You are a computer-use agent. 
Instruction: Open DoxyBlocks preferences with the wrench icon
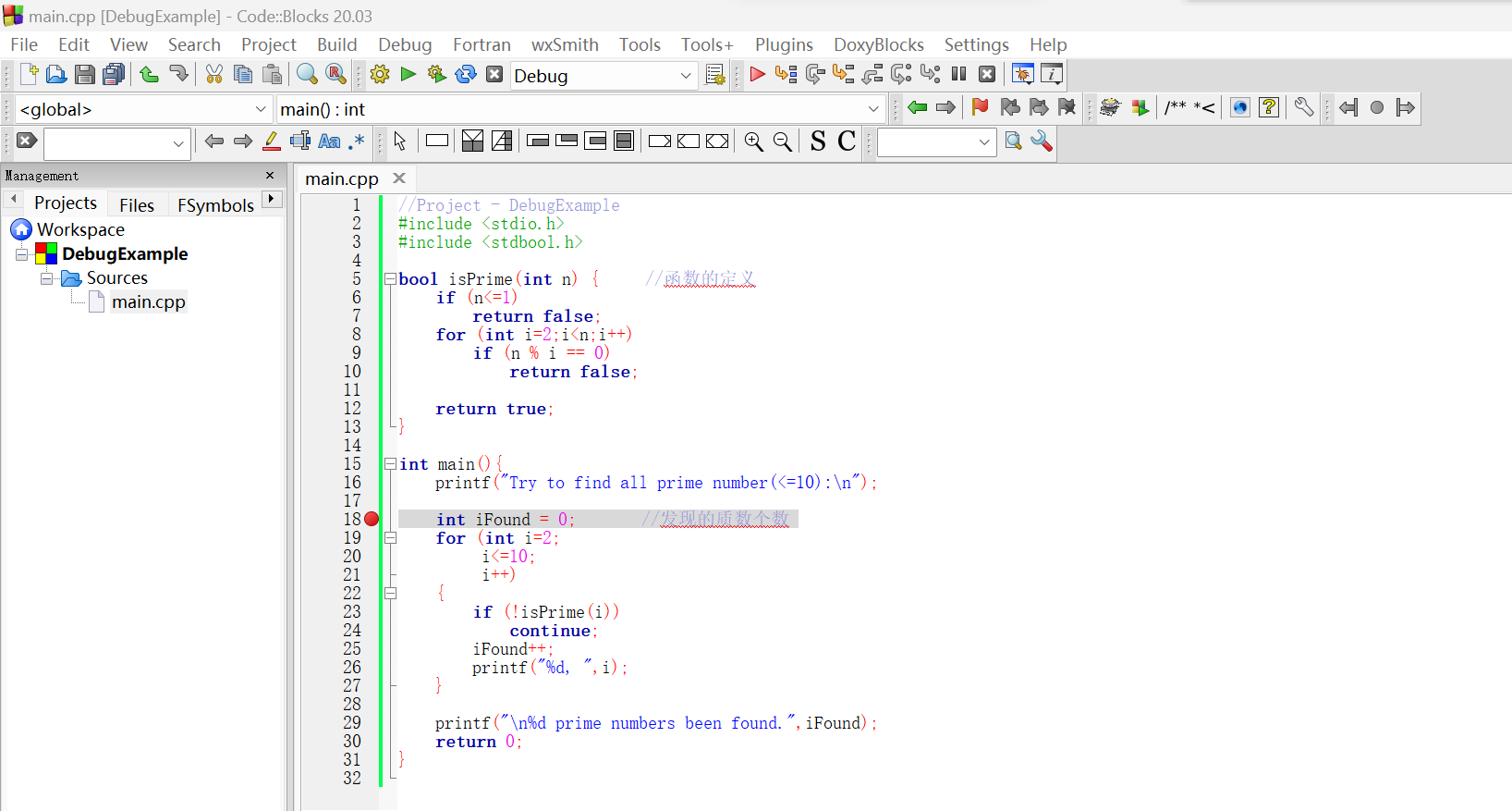click(x=1304, y=108)
